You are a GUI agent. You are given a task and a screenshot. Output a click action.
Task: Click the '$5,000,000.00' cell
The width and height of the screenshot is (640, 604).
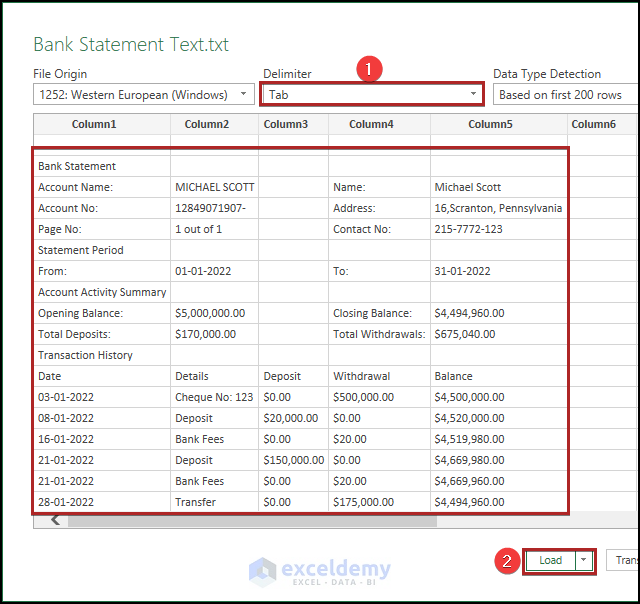coord(214,313)
